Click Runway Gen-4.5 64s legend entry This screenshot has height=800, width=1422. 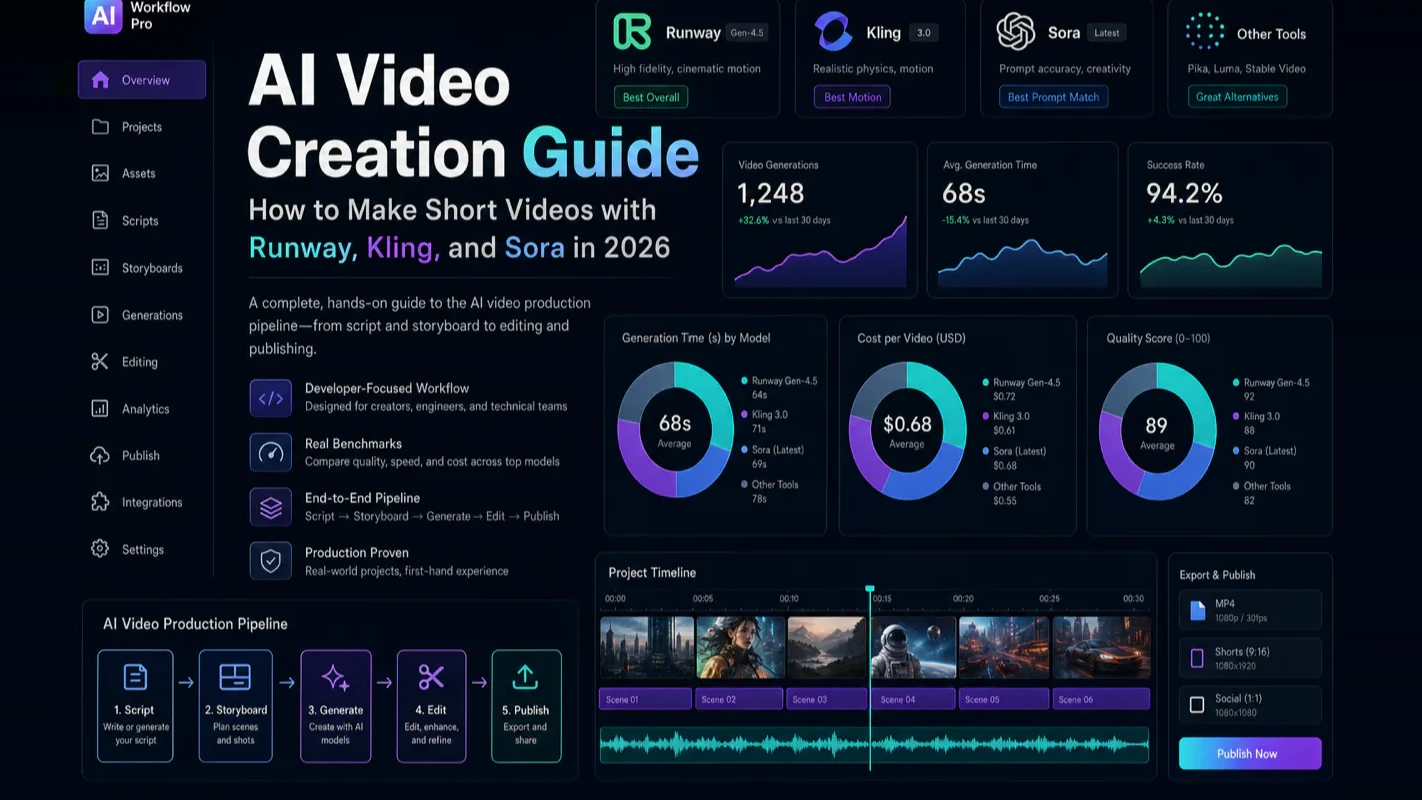(x=778, y=388)
